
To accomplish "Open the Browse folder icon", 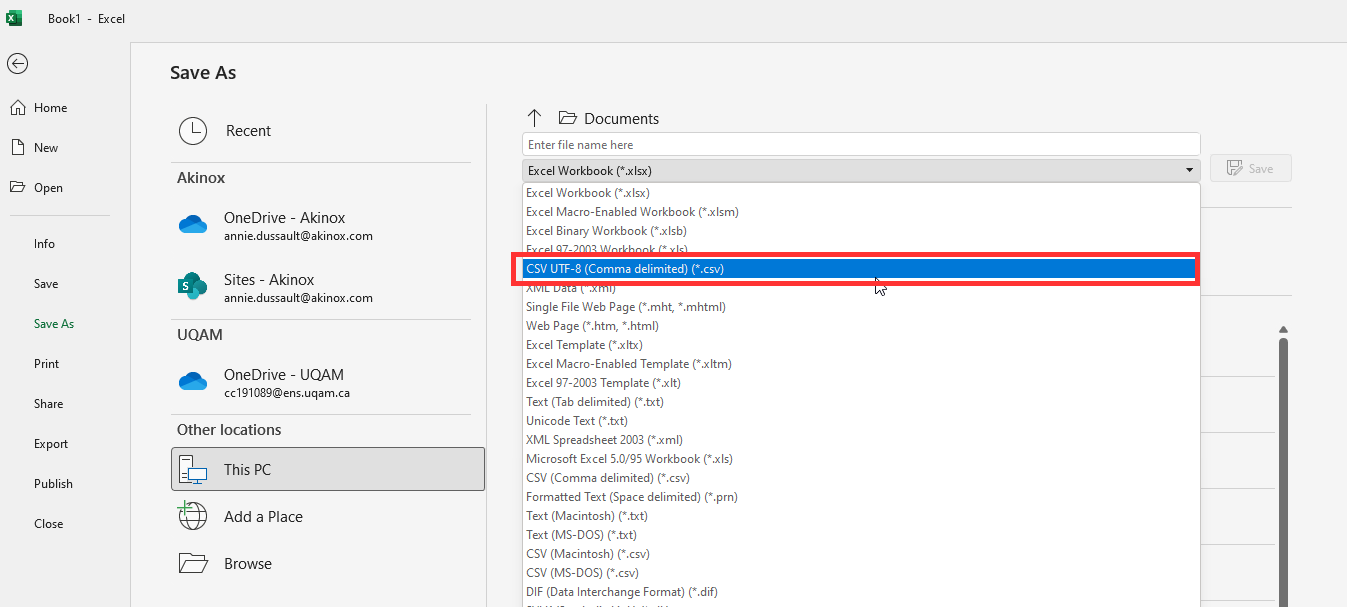I will point(192,563).
